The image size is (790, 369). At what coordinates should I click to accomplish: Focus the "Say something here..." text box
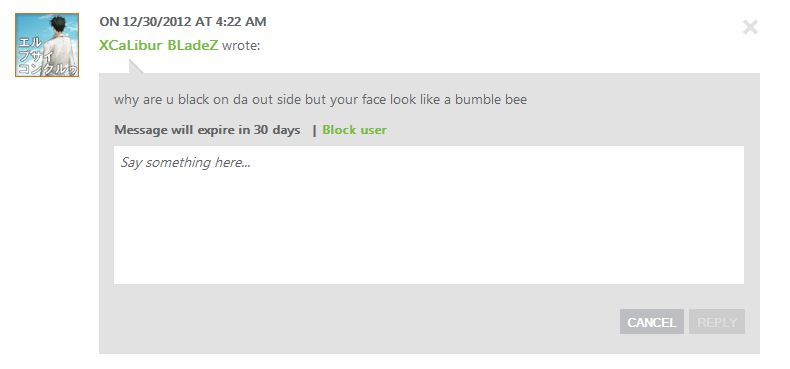coord(429,215)
